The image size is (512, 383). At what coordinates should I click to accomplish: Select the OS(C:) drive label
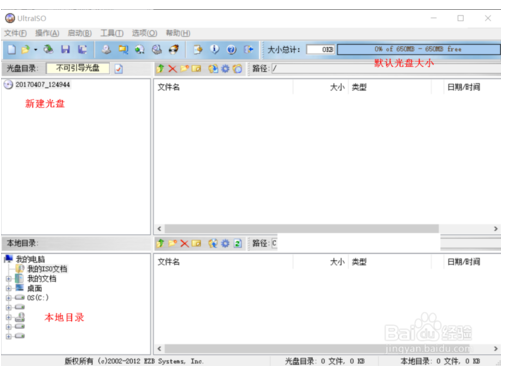click(x=38, y=298)
